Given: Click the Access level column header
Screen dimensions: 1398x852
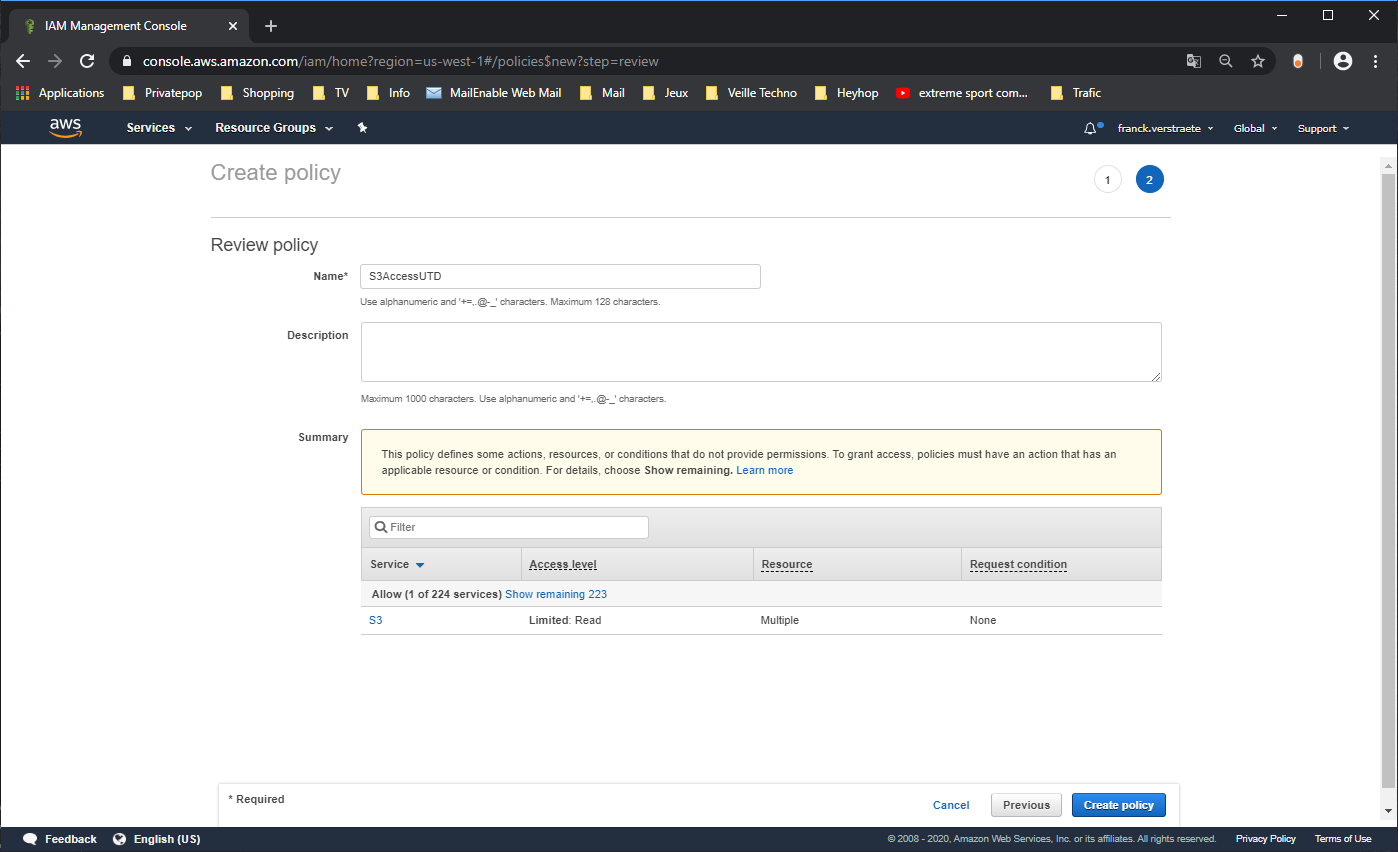Looking at the screenshot, I should (563, 564).
